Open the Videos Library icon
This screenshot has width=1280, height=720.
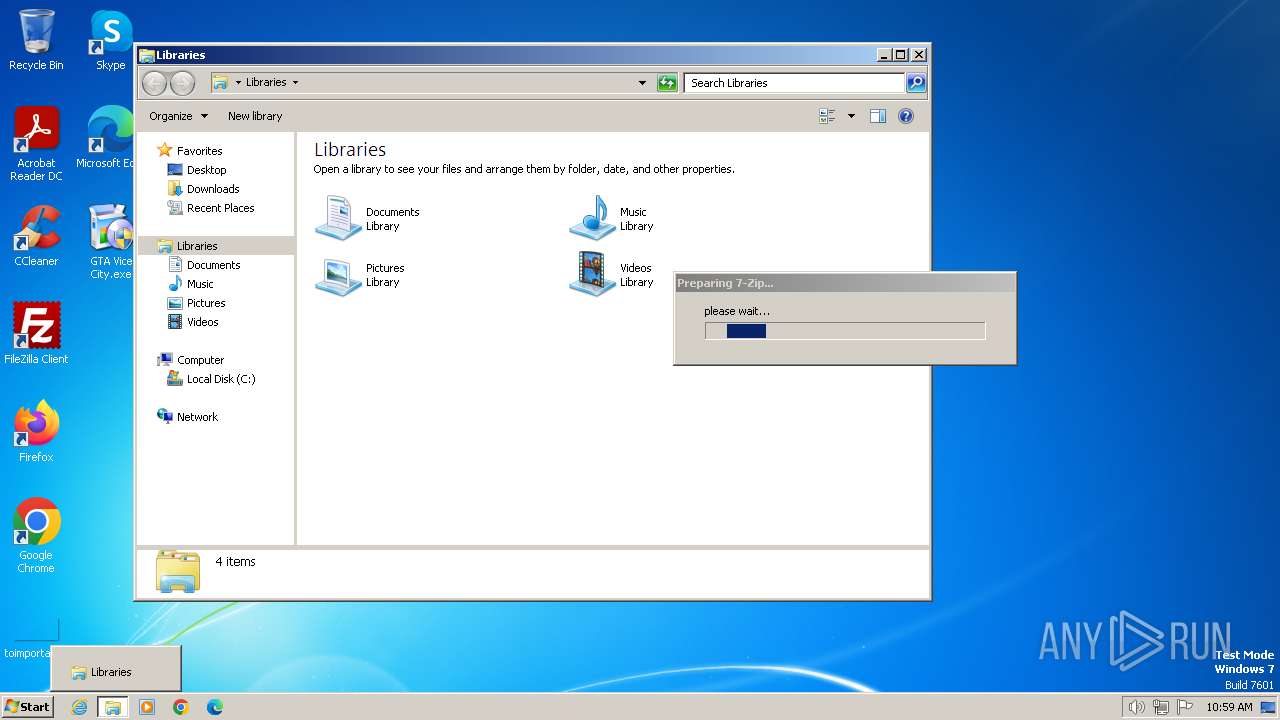point(612,274)
